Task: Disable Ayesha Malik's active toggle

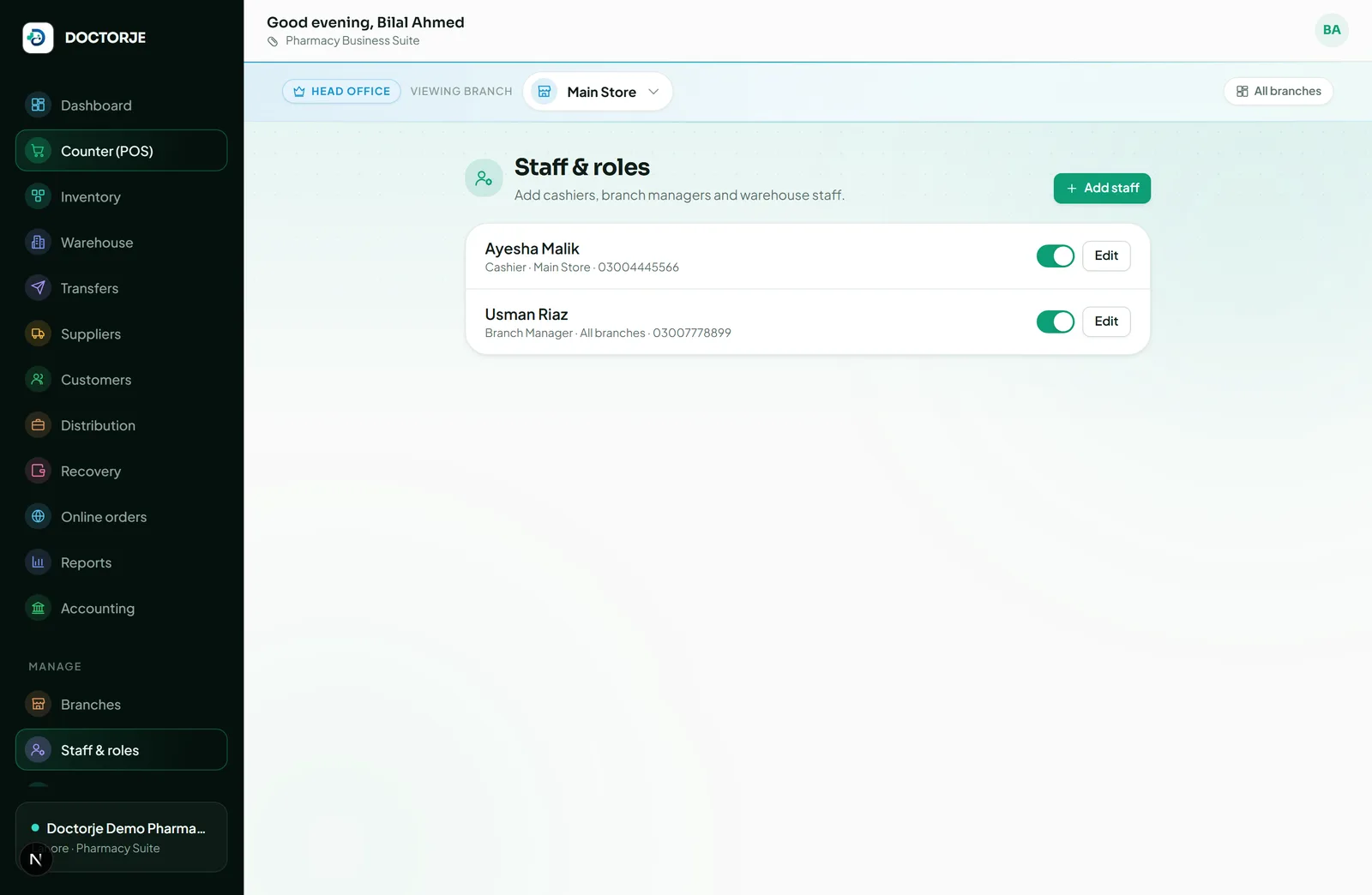Action: (1055, 255)
